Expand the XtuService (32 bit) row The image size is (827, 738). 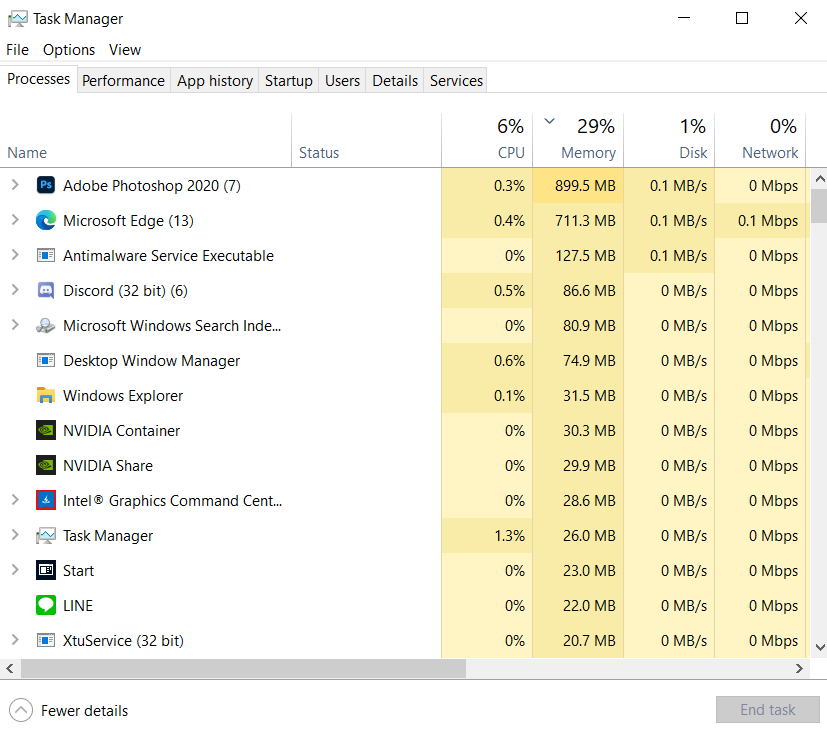[x=15, y=640]
